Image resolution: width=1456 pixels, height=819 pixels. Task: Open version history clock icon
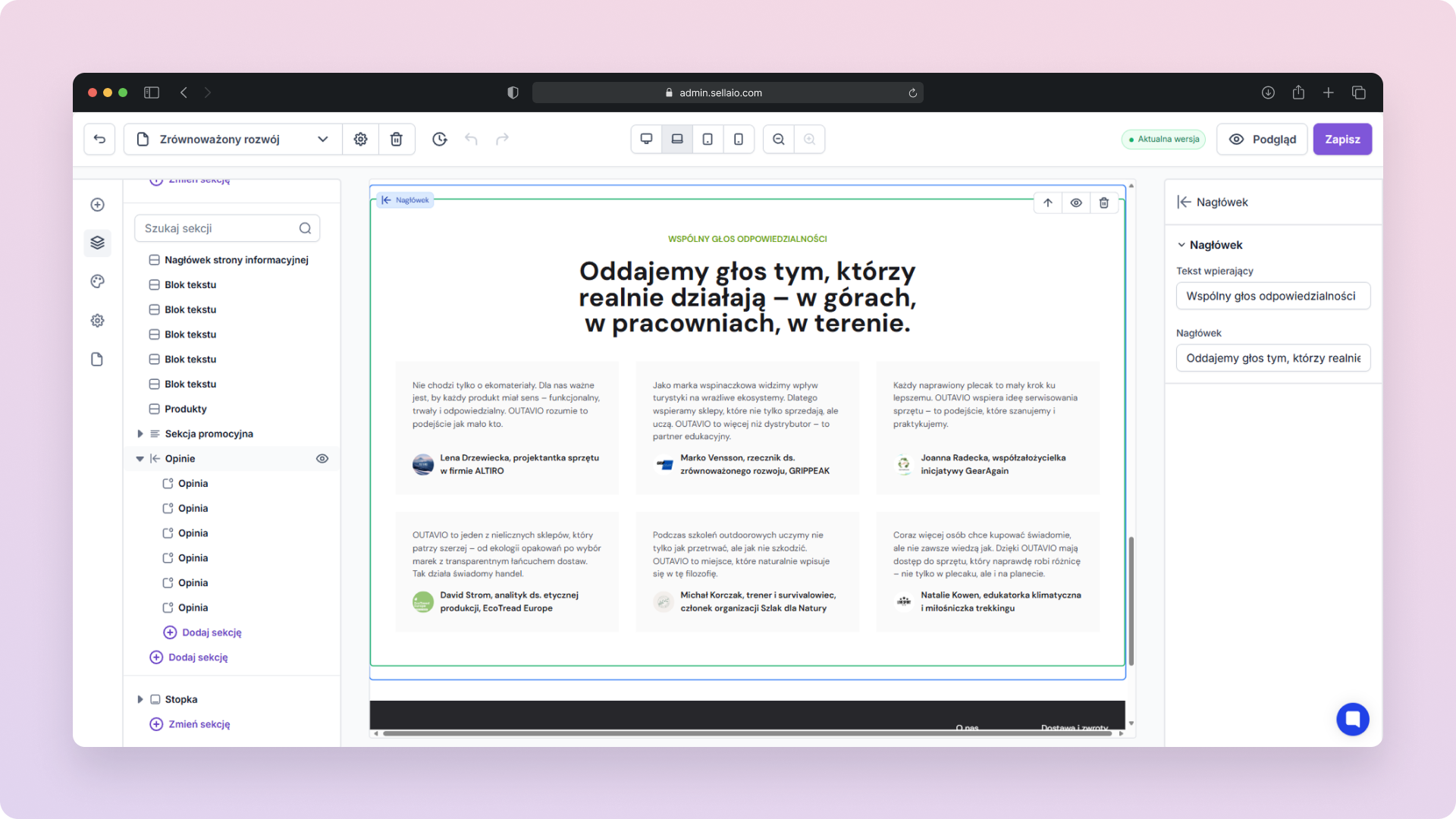click(x=440, y=139)
